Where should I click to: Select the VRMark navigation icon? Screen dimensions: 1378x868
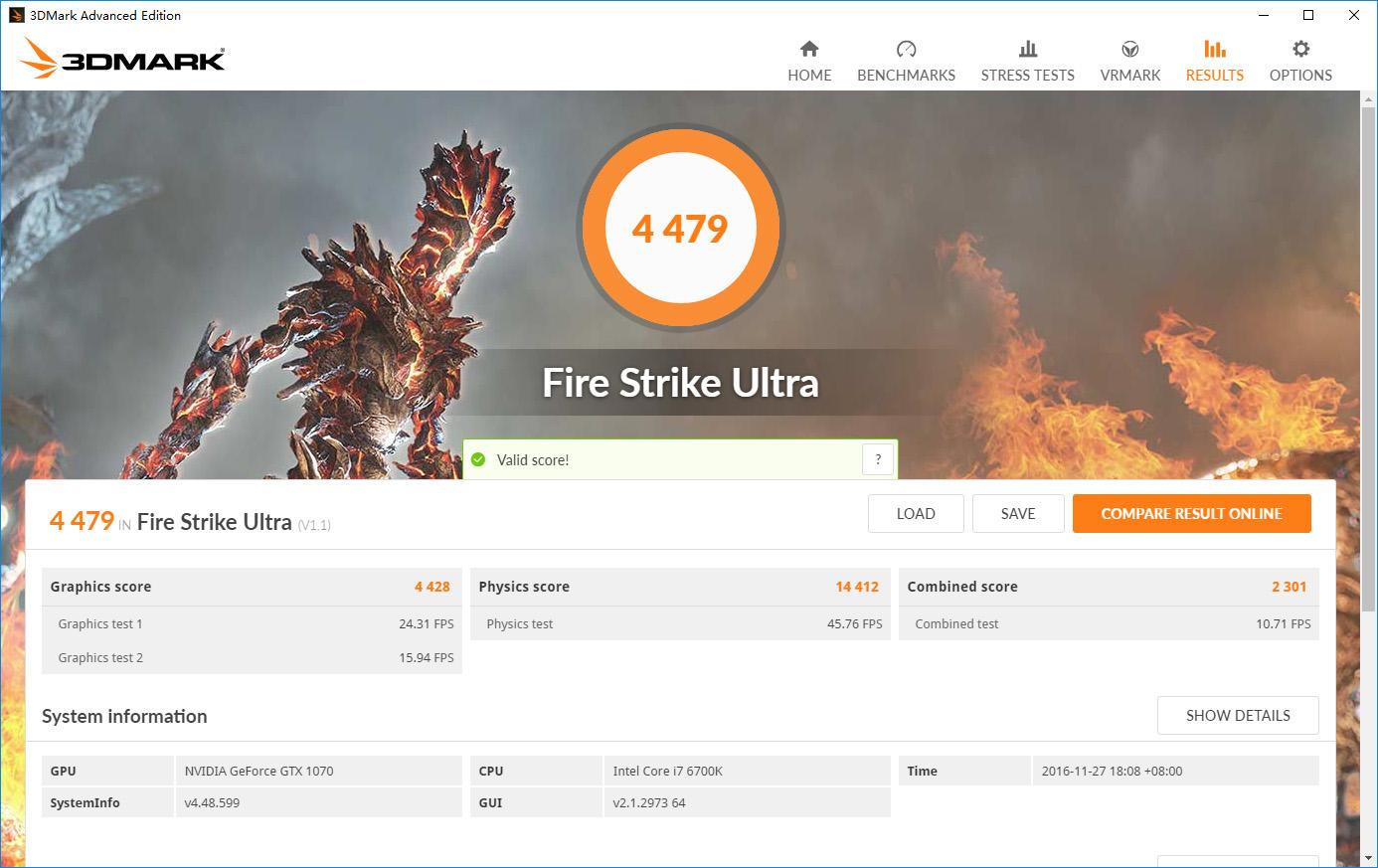(x=1129, y=50)
